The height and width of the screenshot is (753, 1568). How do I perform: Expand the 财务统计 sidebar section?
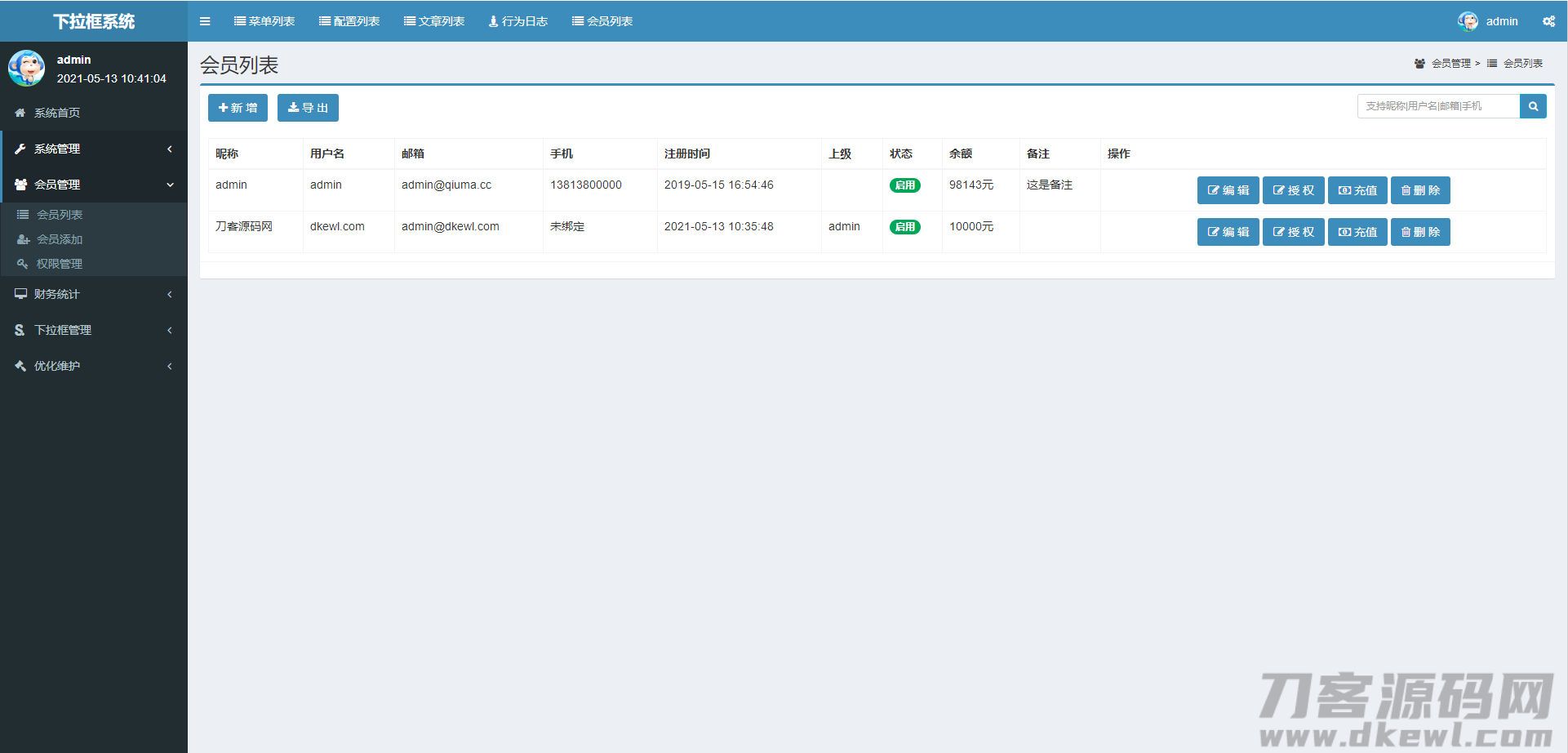94,294
